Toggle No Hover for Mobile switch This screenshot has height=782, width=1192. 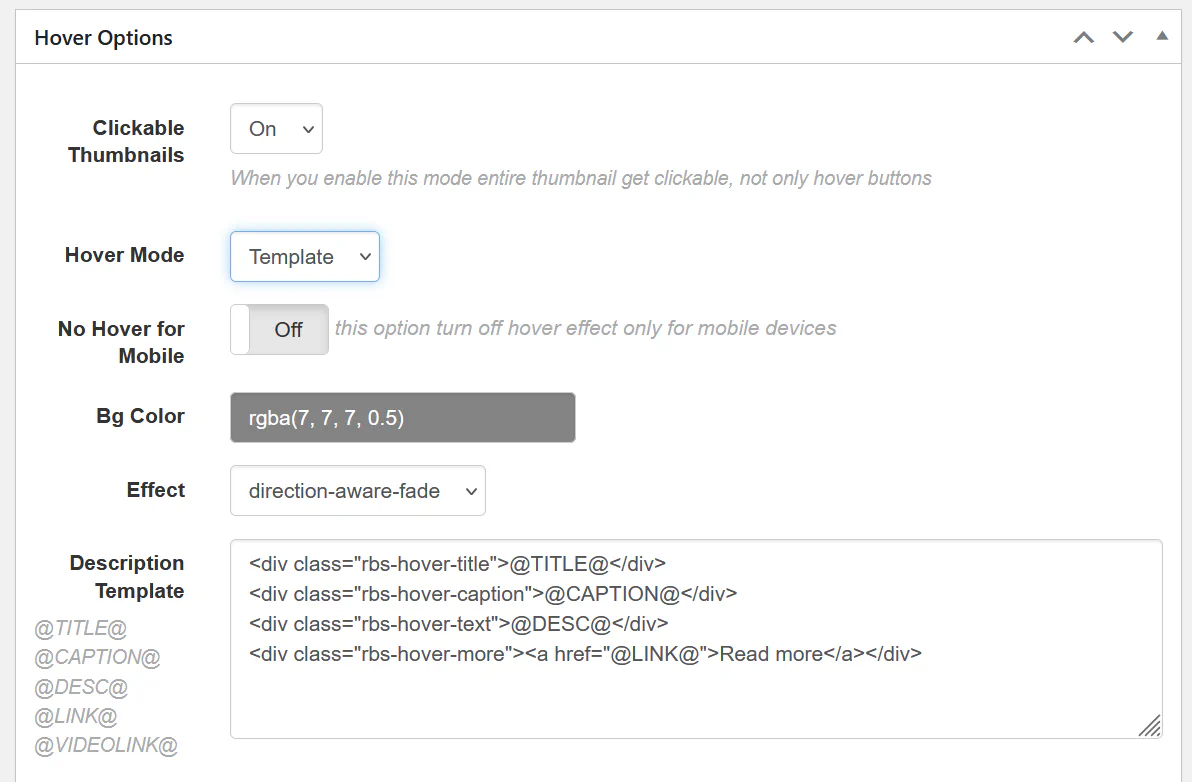point(280,330)
